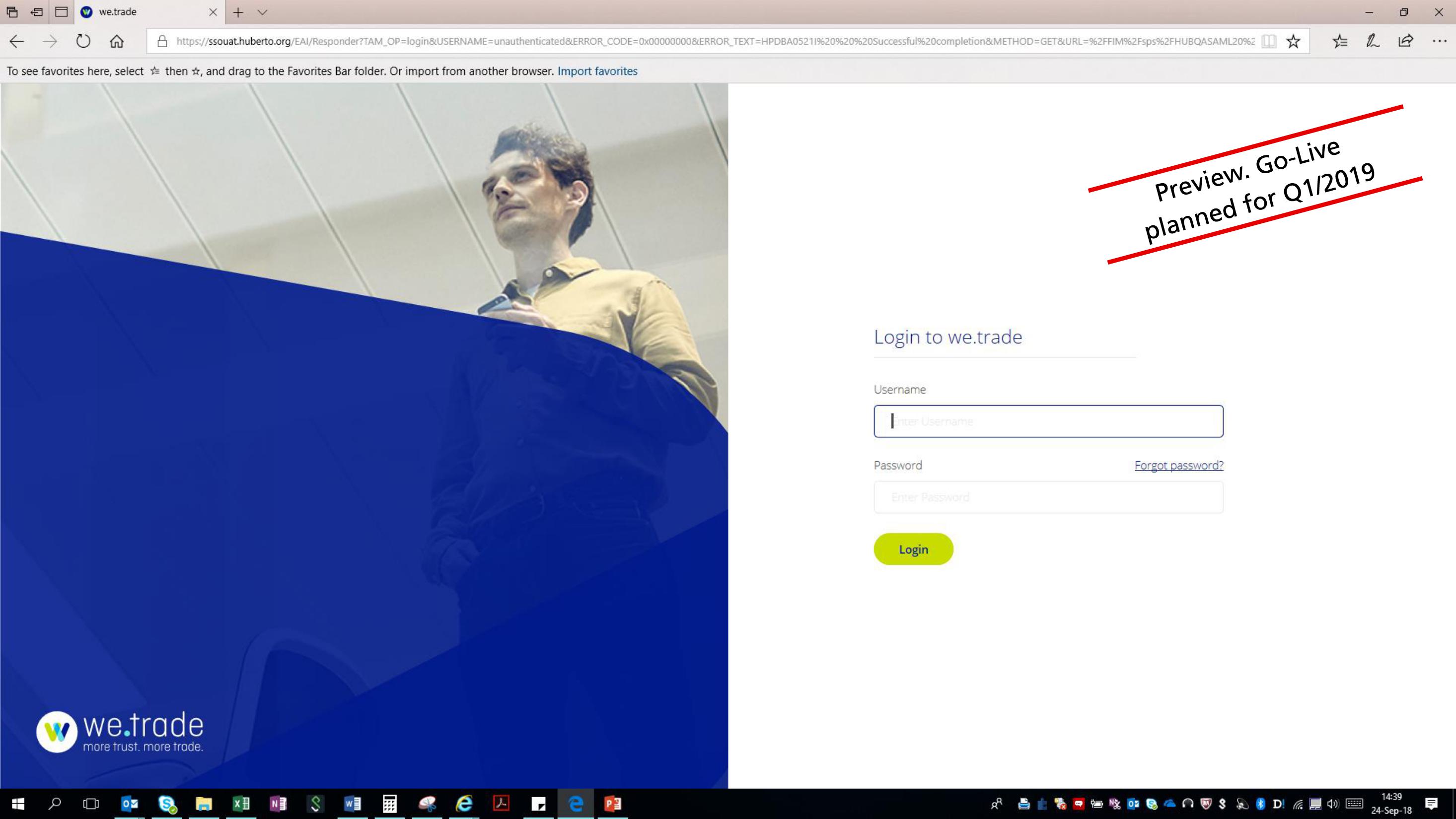Click the favorites star icon
The height and width of the screenshot is (819, 1456).
[x=1294, y=41]
